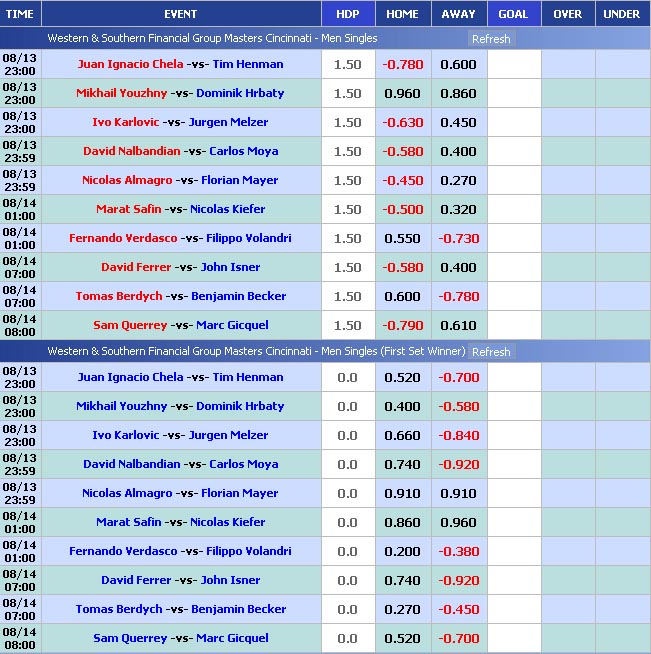Open David Ferrer vs John Isner First Set event
651x654 pixels.
[x=180, y=580]
